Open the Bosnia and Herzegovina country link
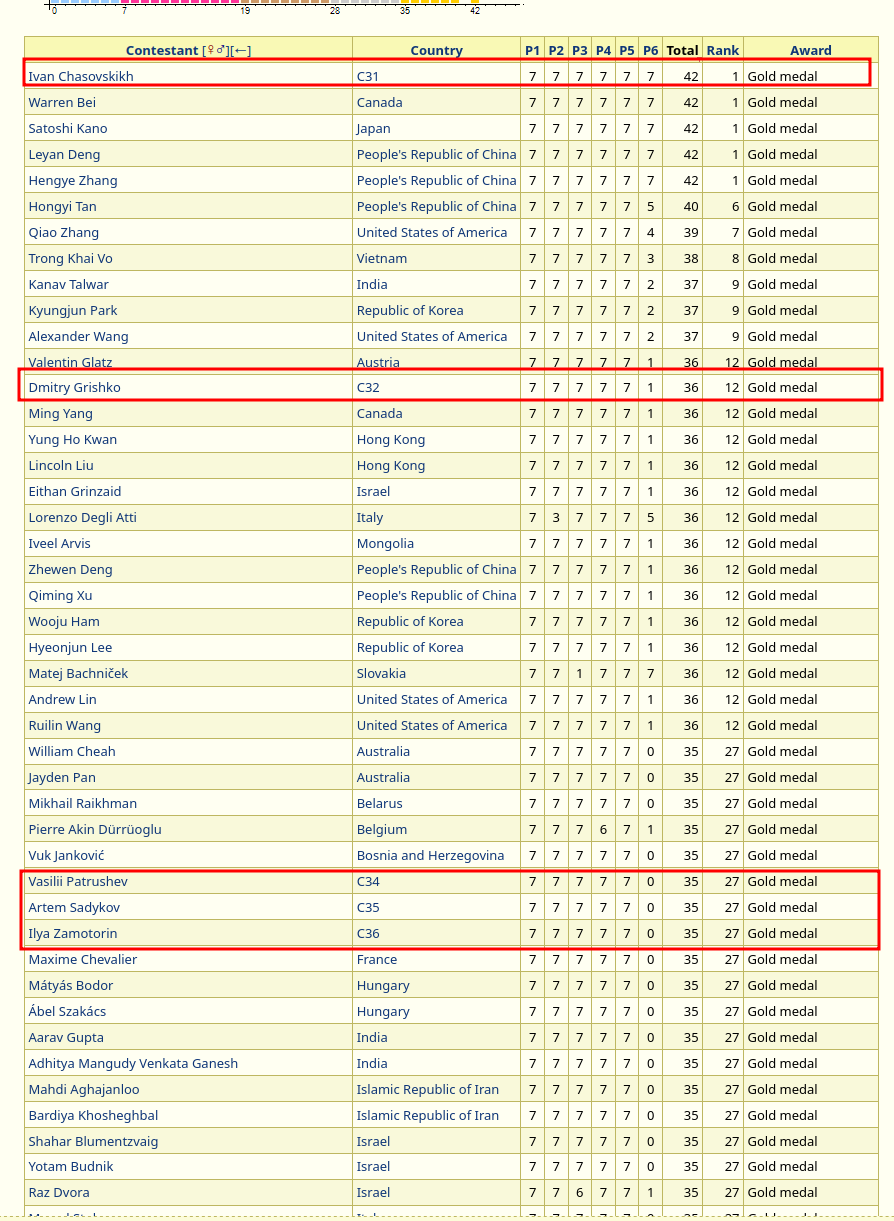Viewport: 894px width, 1221px height. pos(430,855)
